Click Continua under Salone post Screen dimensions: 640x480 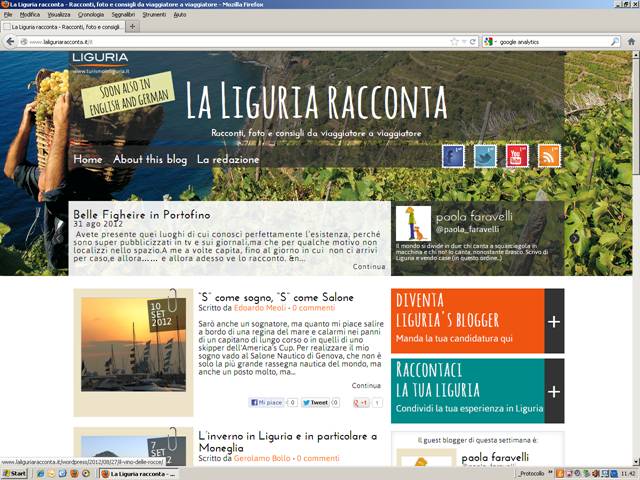[x=366, y=386]
